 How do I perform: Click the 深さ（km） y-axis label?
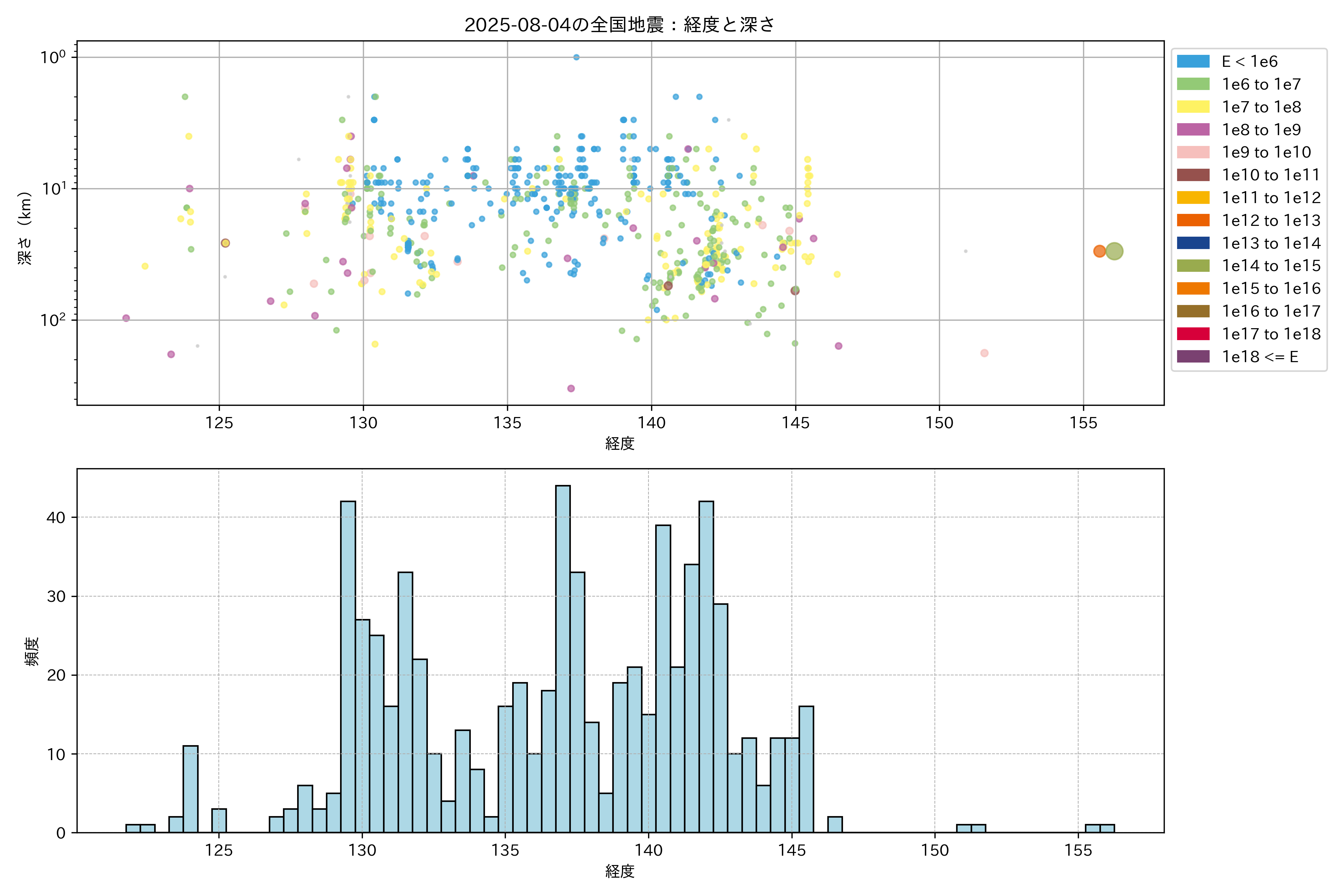[25, 228]
